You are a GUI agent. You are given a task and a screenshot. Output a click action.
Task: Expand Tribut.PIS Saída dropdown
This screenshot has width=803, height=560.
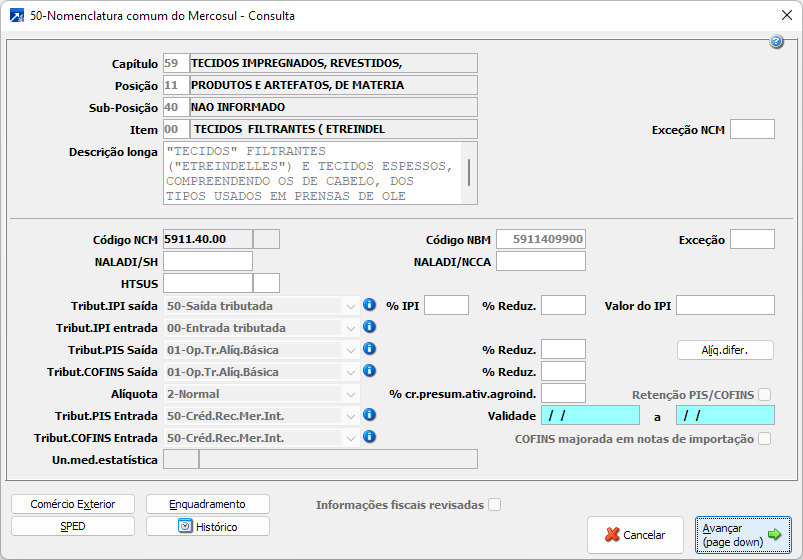351,350
